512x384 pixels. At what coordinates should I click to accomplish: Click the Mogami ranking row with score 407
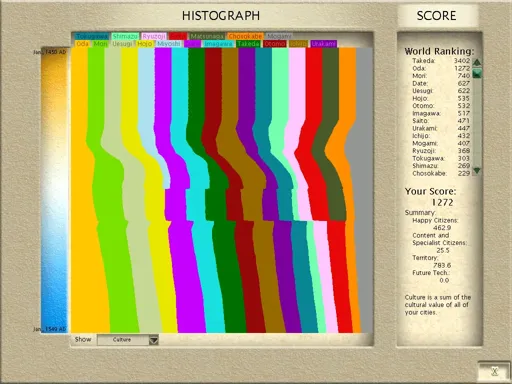coord(441,143)
